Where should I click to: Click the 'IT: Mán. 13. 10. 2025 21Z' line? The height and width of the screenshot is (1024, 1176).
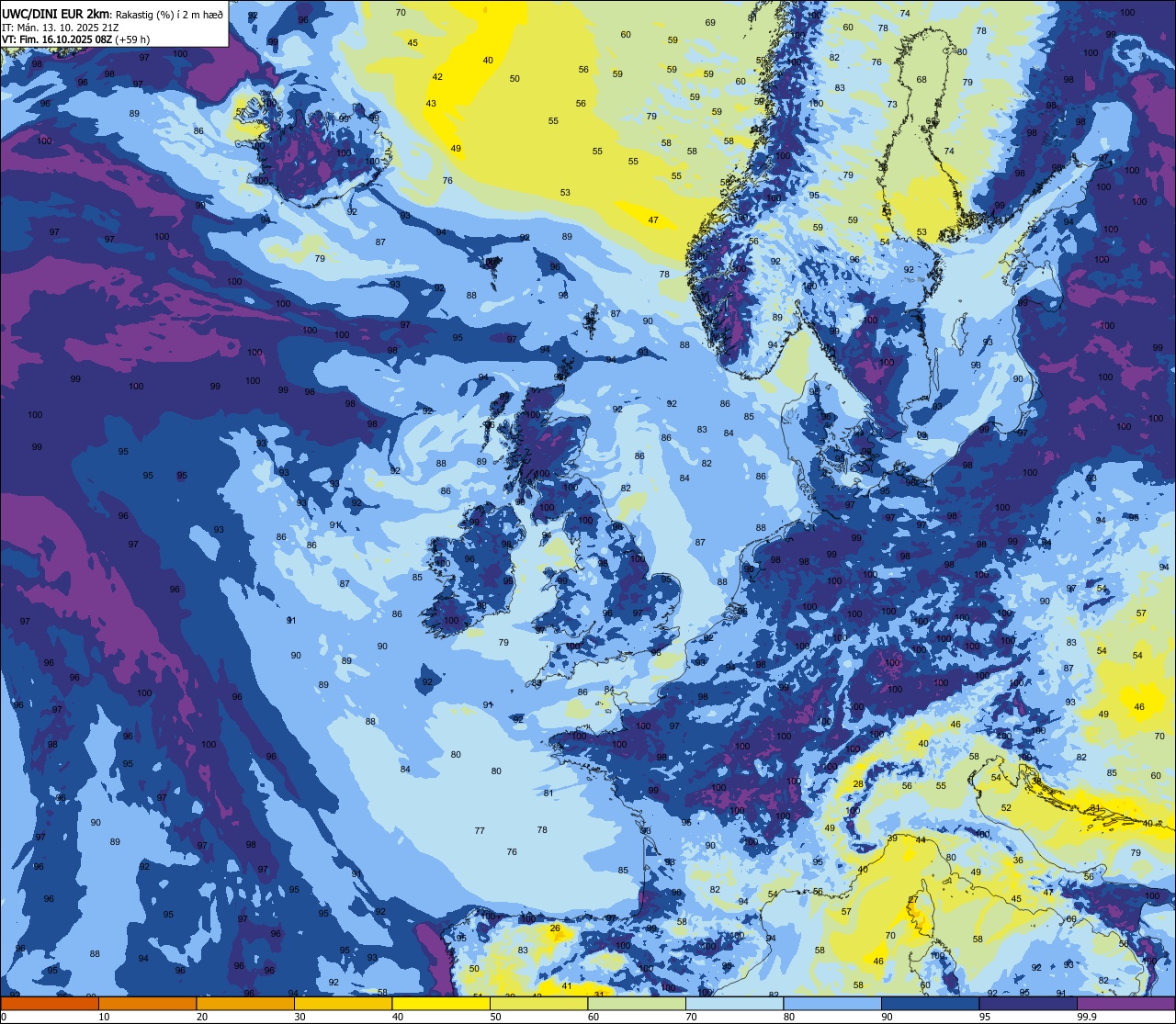click(60, 28)
